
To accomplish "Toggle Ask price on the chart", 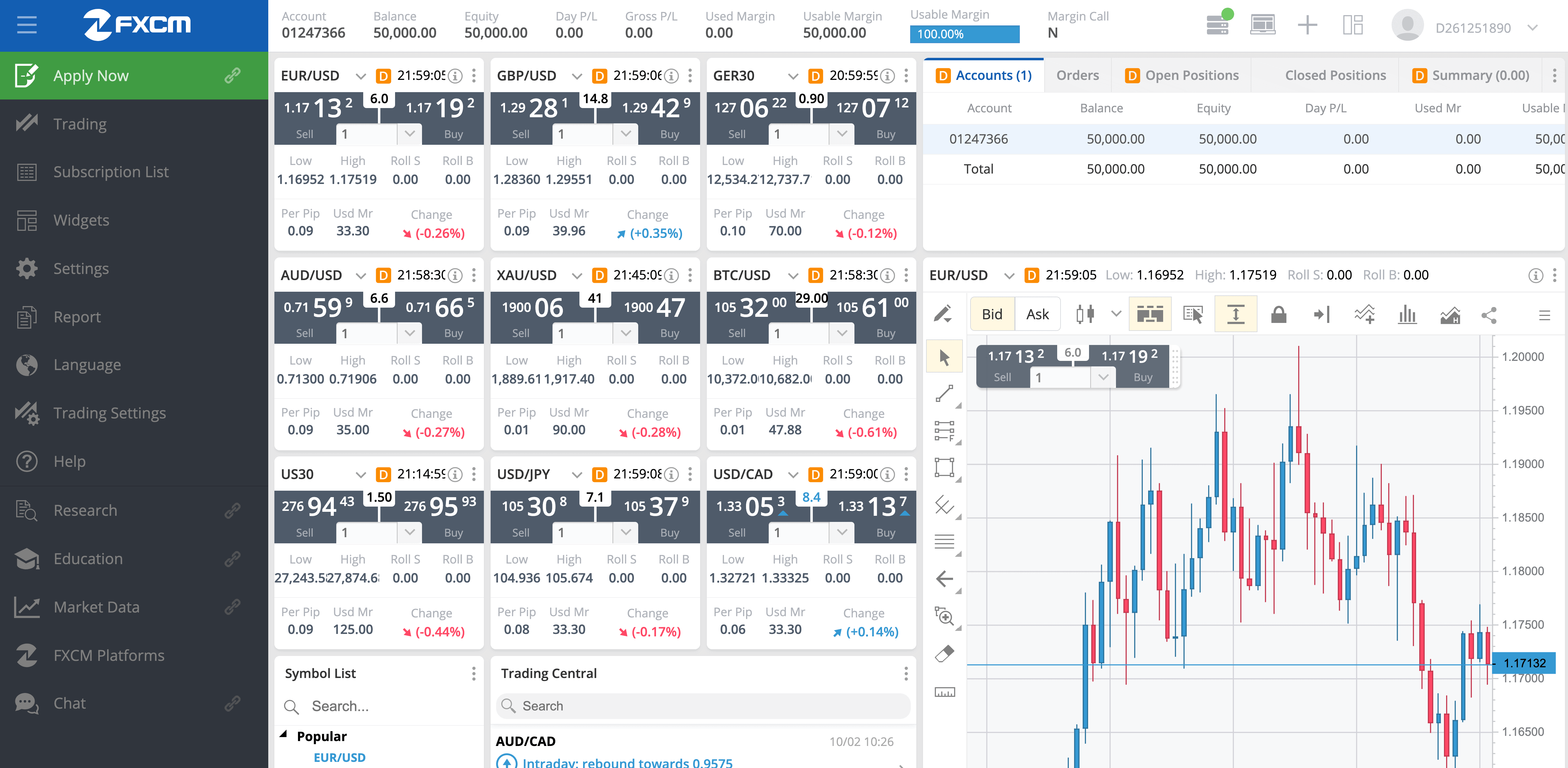I will click(1037, 314).
